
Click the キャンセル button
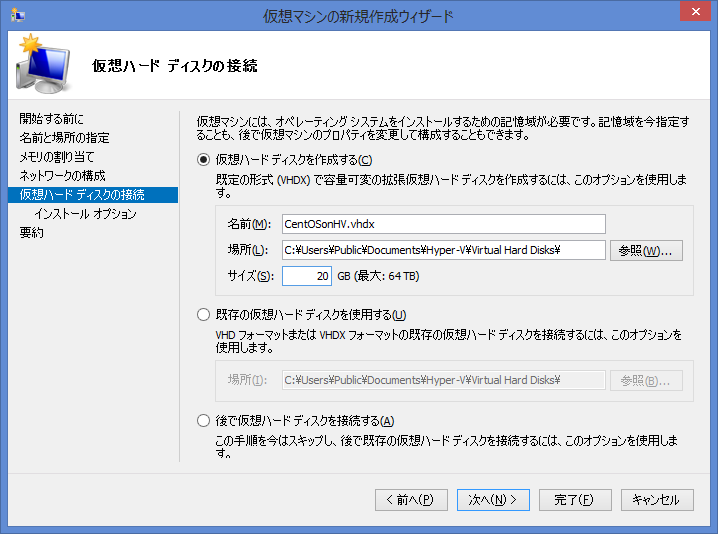[x=657, y=500]
